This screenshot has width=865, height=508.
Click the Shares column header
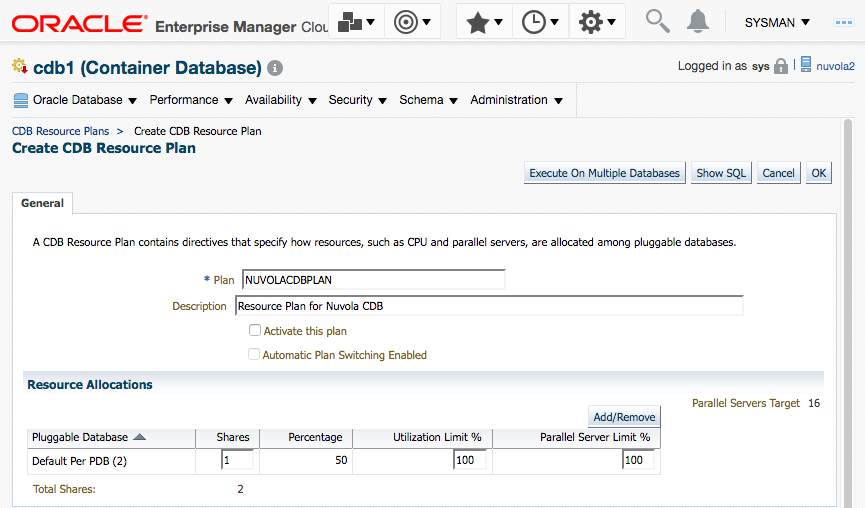pos(233,437)
